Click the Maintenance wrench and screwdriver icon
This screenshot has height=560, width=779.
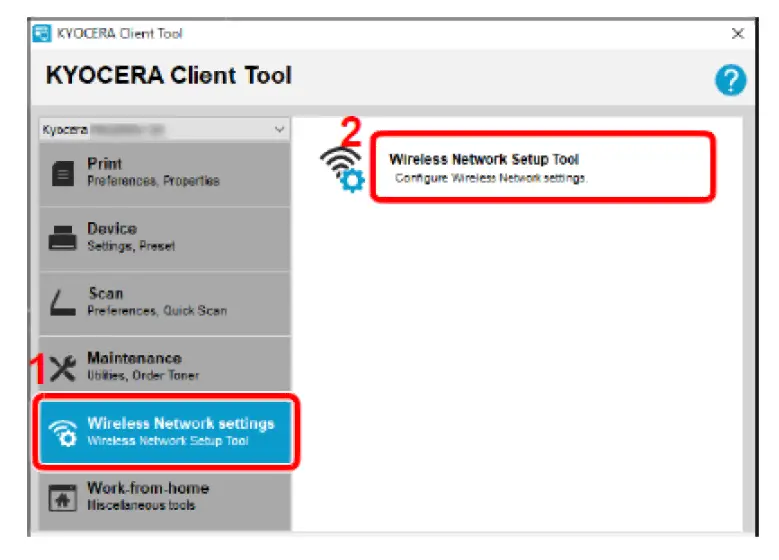[63, 368]
